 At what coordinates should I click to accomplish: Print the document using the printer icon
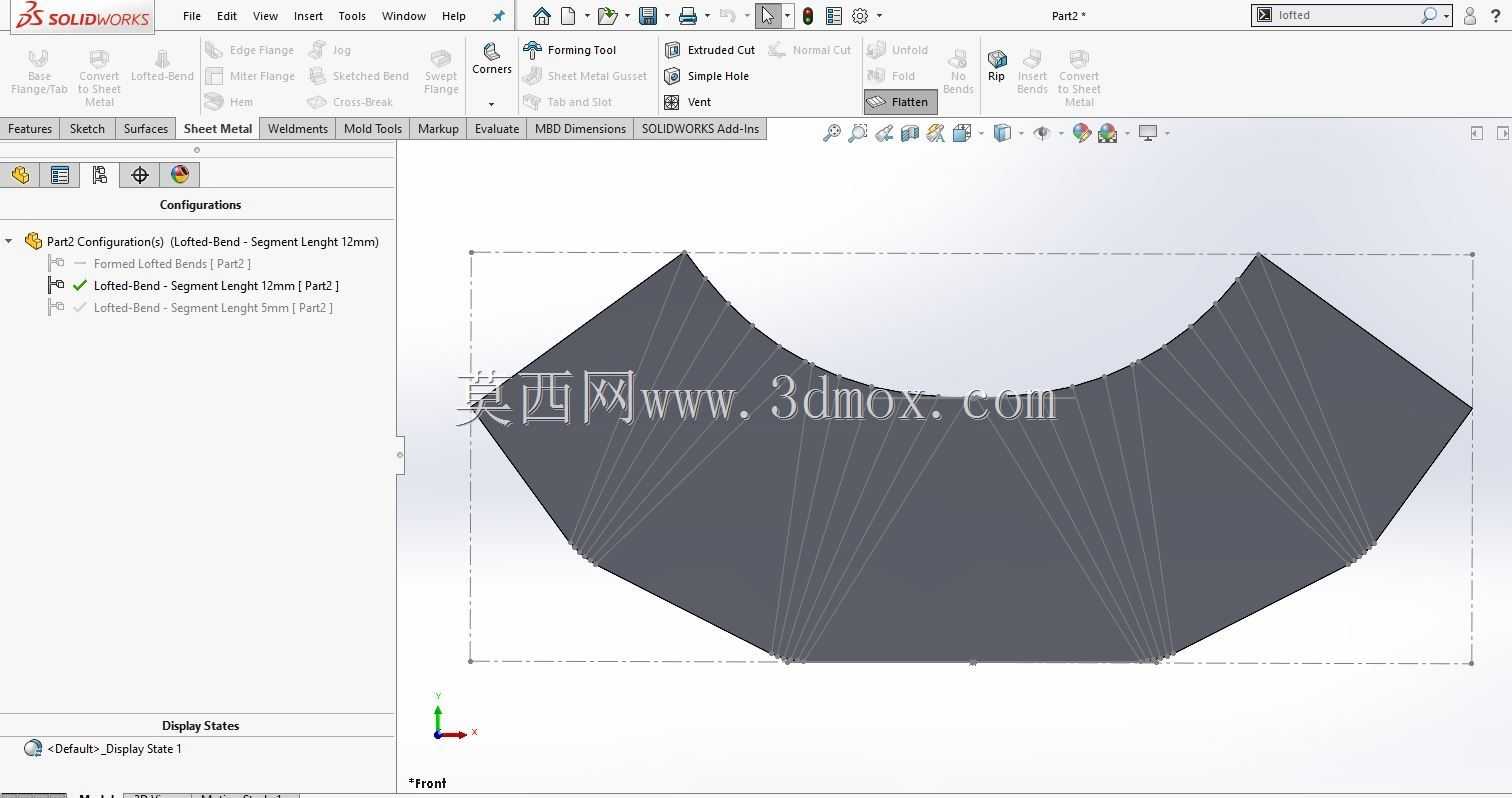pyautogui.click(x=688, y=16)
